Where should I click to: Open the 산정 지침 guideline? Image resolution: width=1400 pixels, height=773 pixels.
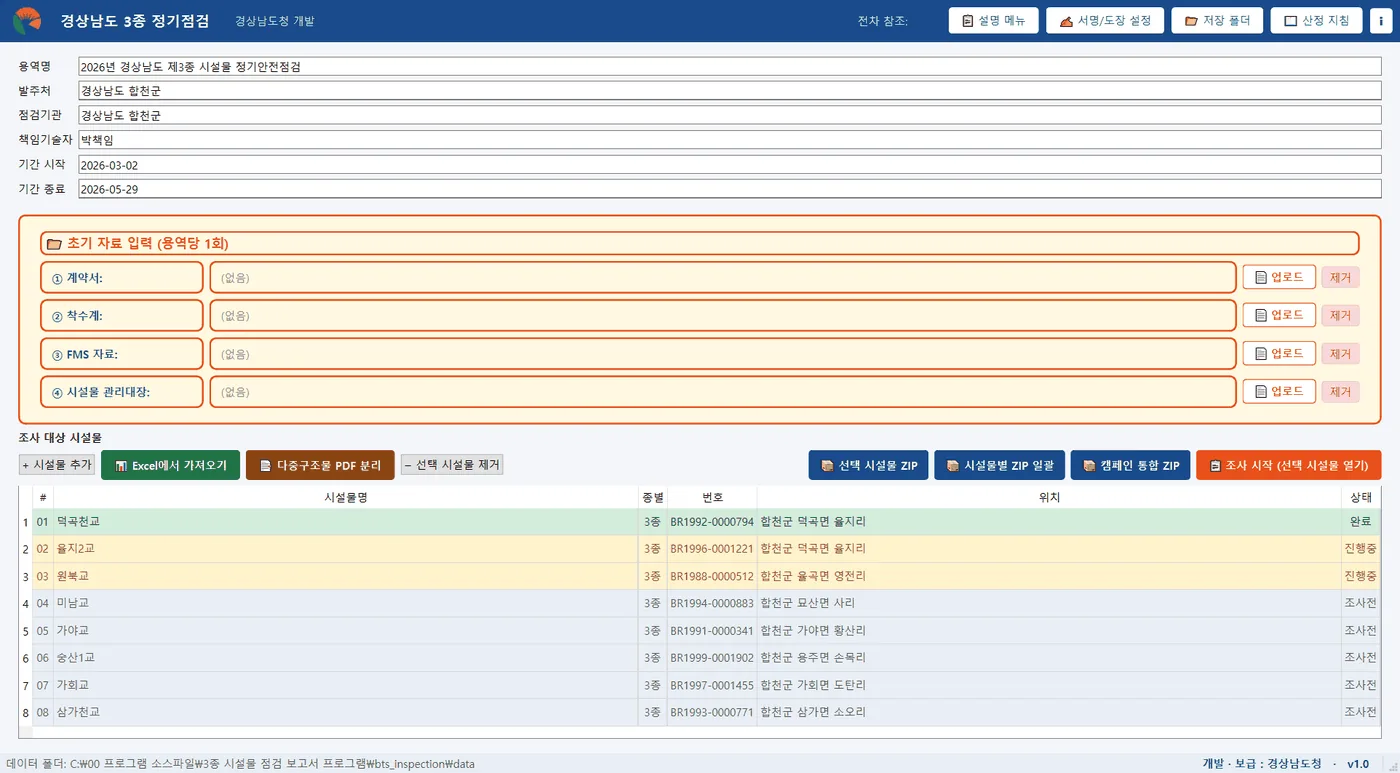click(x=1317, y=21)
